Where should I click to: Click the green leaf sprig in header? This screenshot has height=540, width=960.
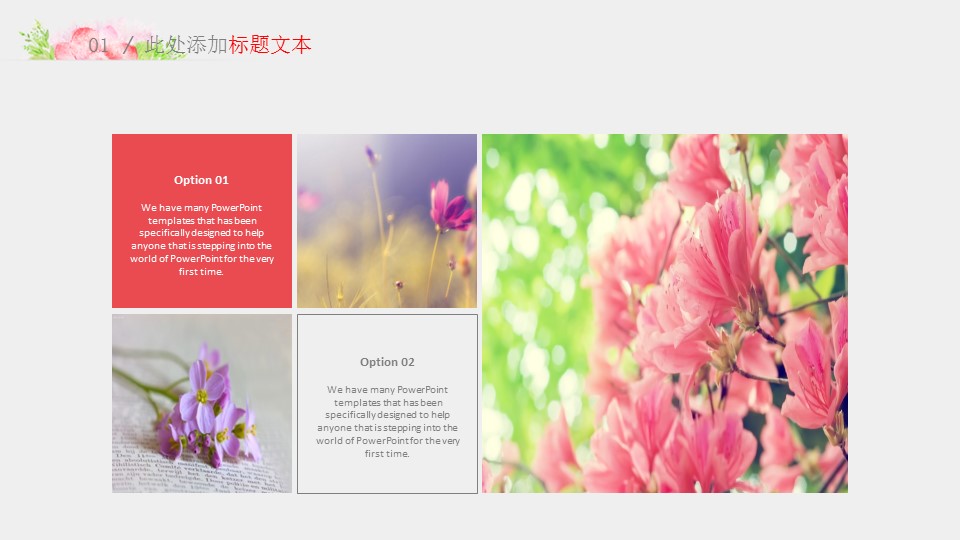(x=37, y=42)
